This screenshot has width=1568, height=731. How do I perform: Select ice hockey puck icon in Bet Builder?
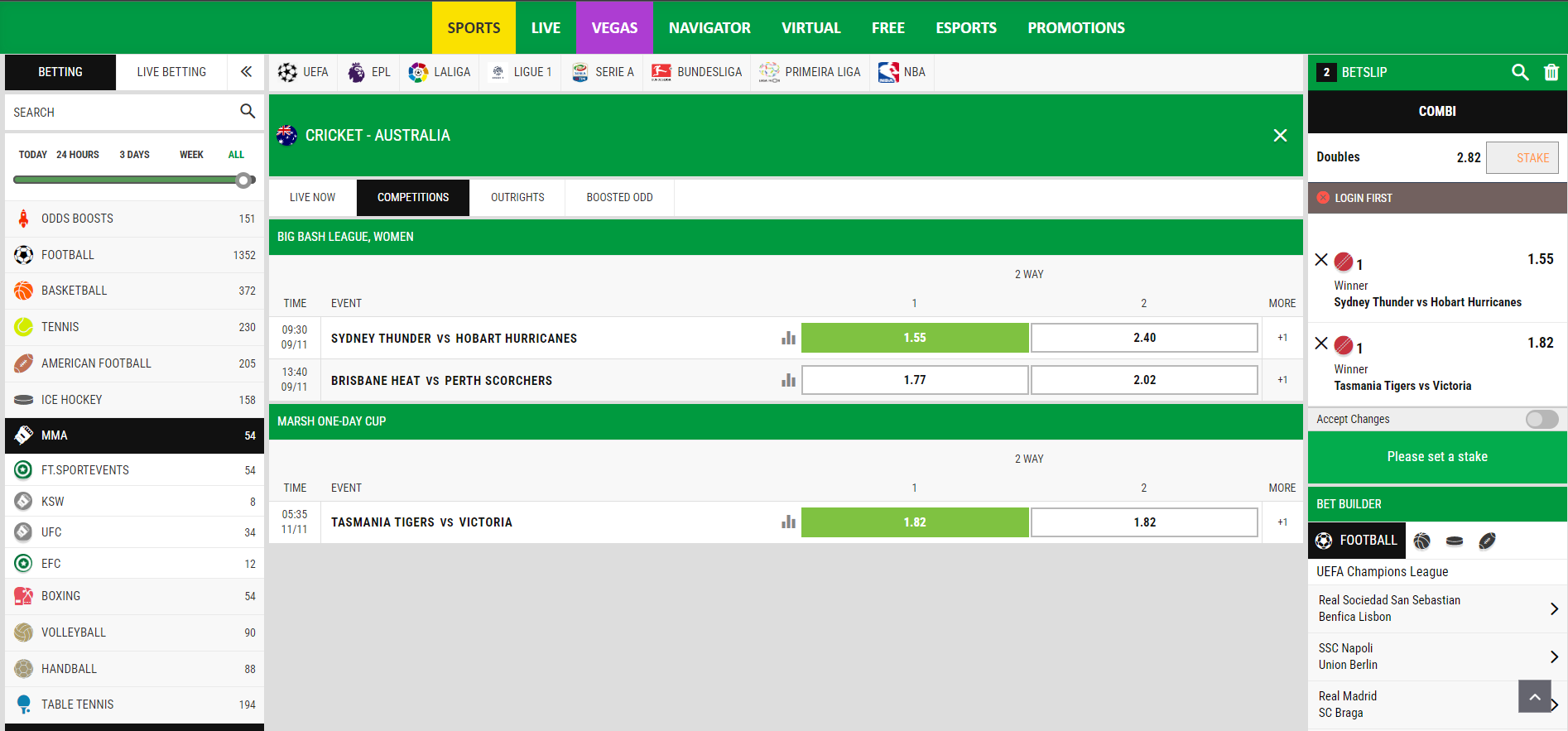(x=1455, y=541)
